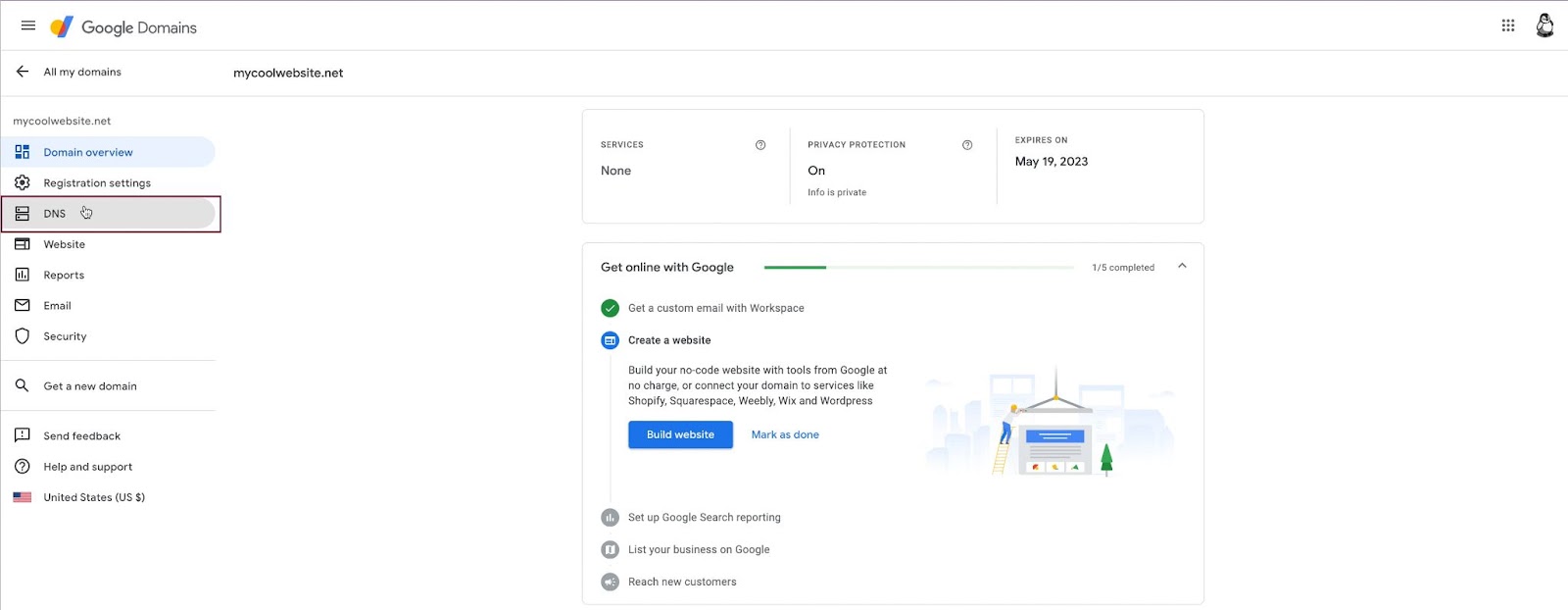This screenshot has height=610, width=1568.
Task: Expand Set up Google Search reporting step
Action: (x=705, y=517)
